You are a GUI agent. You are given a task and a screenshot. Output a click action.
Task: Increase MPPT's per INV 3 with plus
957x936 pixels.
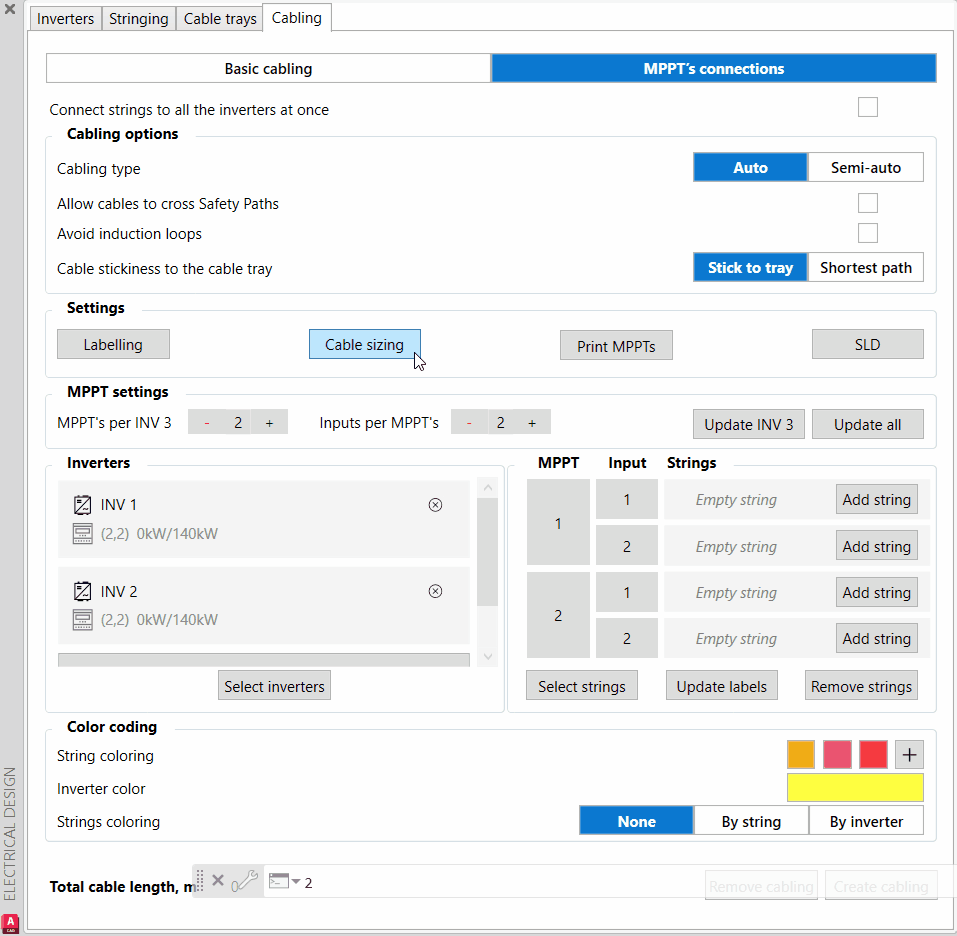coord(269,423)
